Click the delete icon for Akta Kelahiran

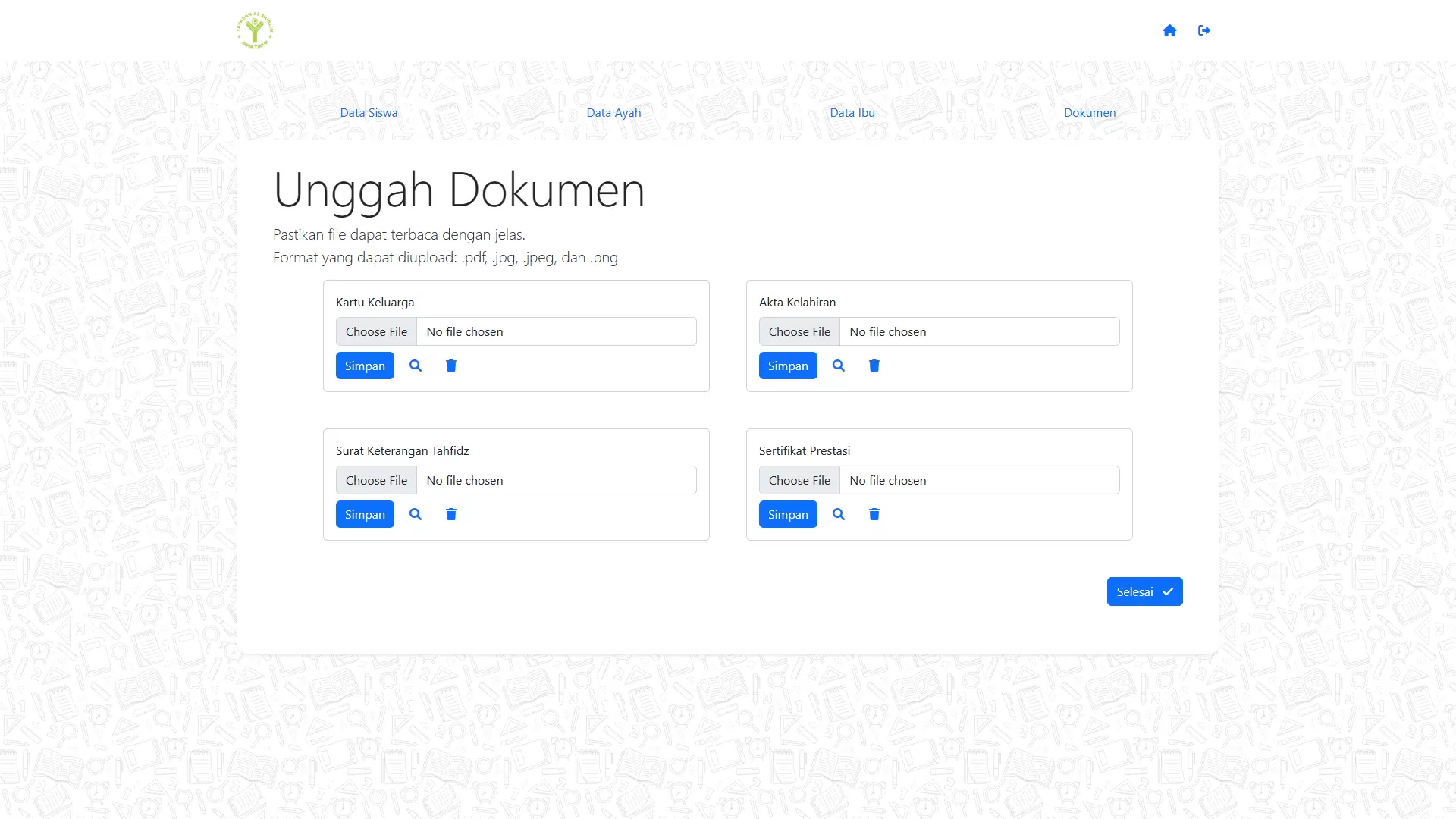click(x=874, y=365)
